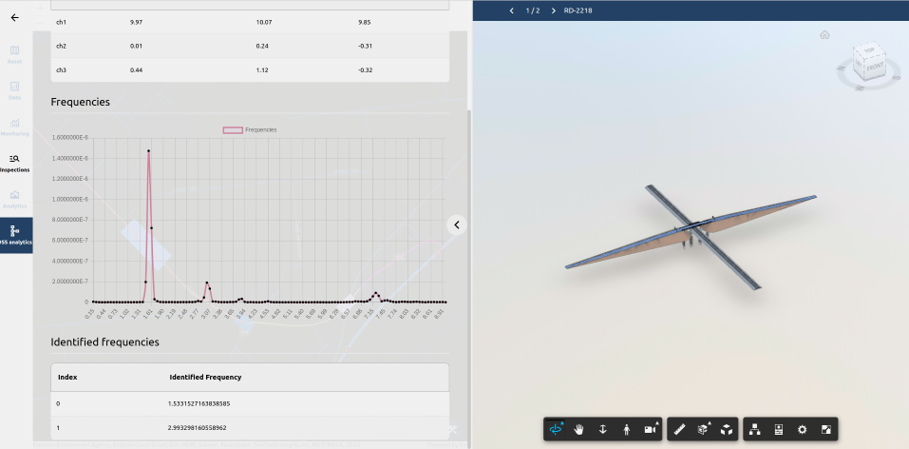Enable First Person walk mode
Viewport: 909px width, 449px height.
pyautogui.click(x=627, y=429)
